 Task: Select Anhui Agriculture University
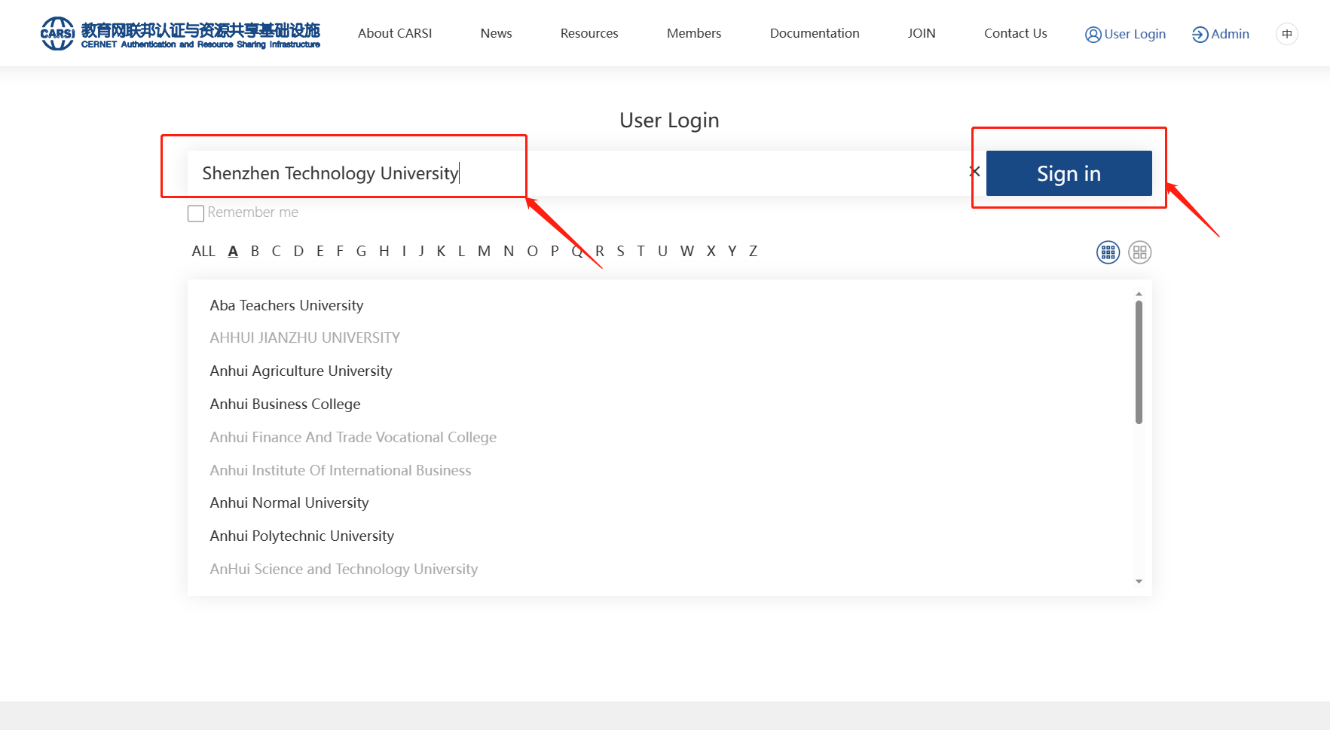tap(301, 371)
